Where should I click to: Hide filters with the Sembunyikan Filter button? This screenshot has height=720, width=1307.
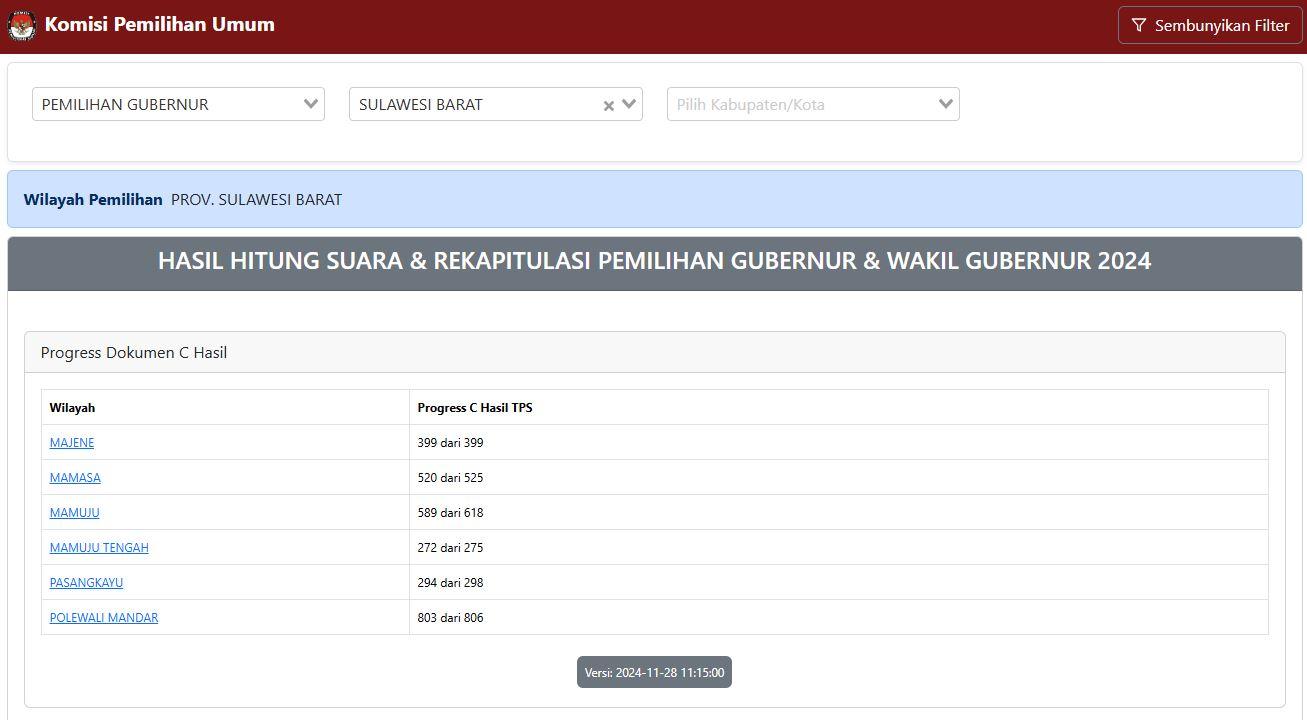click(x=1210, y=25)
